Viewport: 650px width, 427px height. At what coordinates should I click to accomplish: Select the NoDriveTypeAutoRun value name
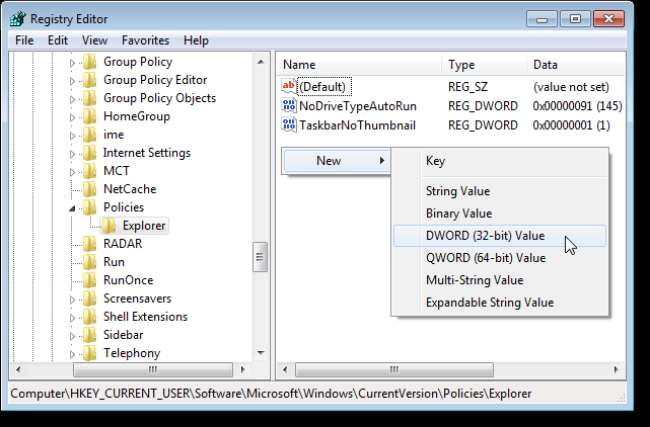[x=358, y=106]
